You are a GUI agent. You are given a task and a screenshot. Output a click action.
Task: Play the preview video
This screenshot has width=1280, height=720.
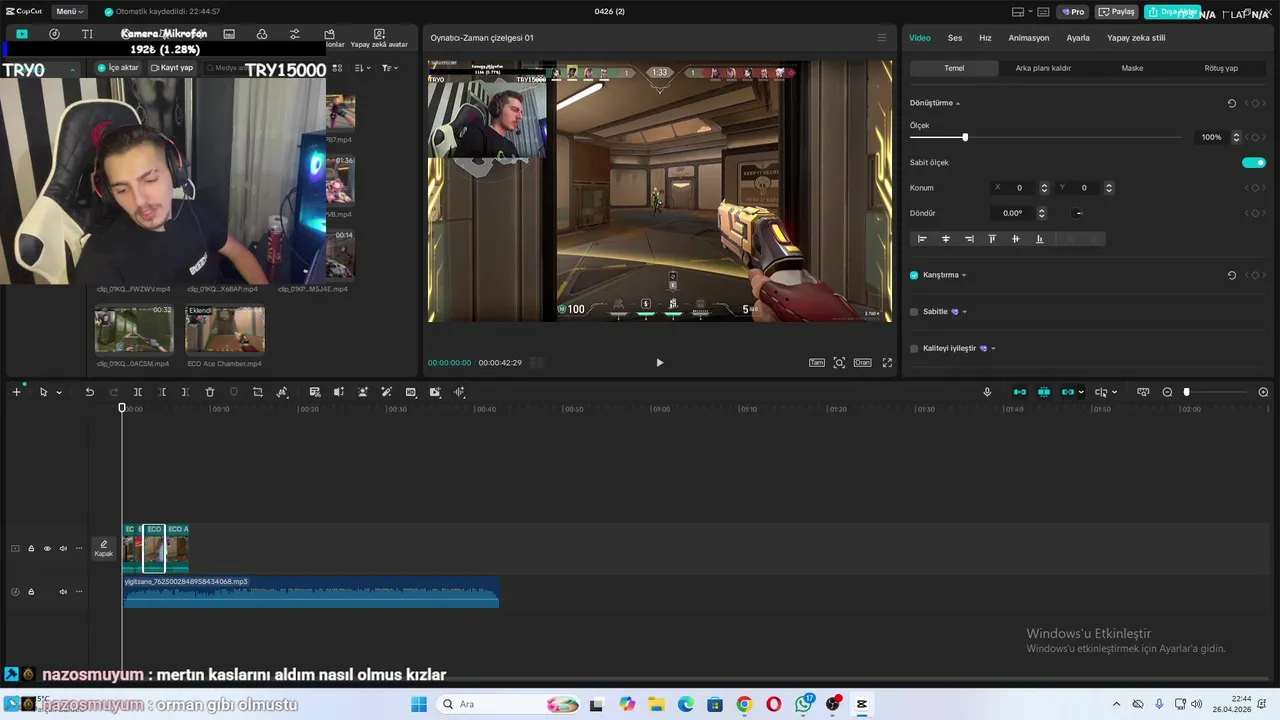(x=659, y=363)
